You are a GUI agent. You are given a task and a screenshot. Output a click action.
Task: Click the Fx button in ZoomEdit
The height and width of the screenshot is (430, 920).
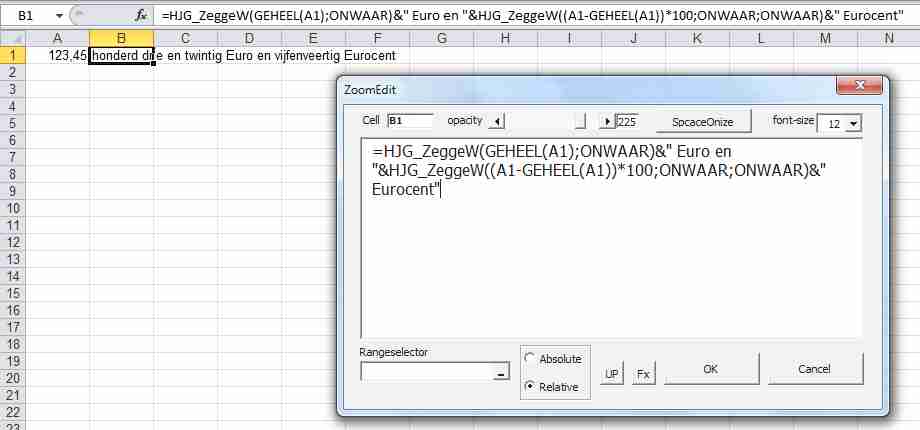[x=644, y=373]
